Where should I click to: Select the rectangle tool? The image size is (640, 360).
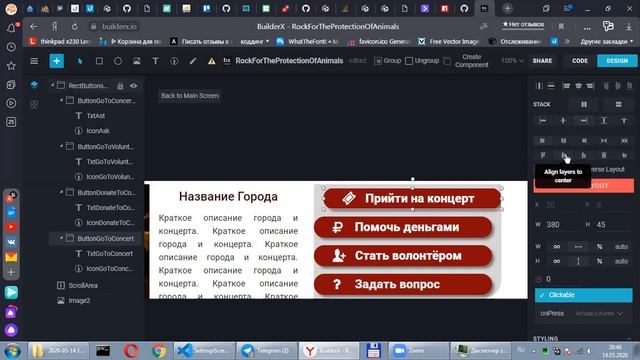[x=99, y=61]
